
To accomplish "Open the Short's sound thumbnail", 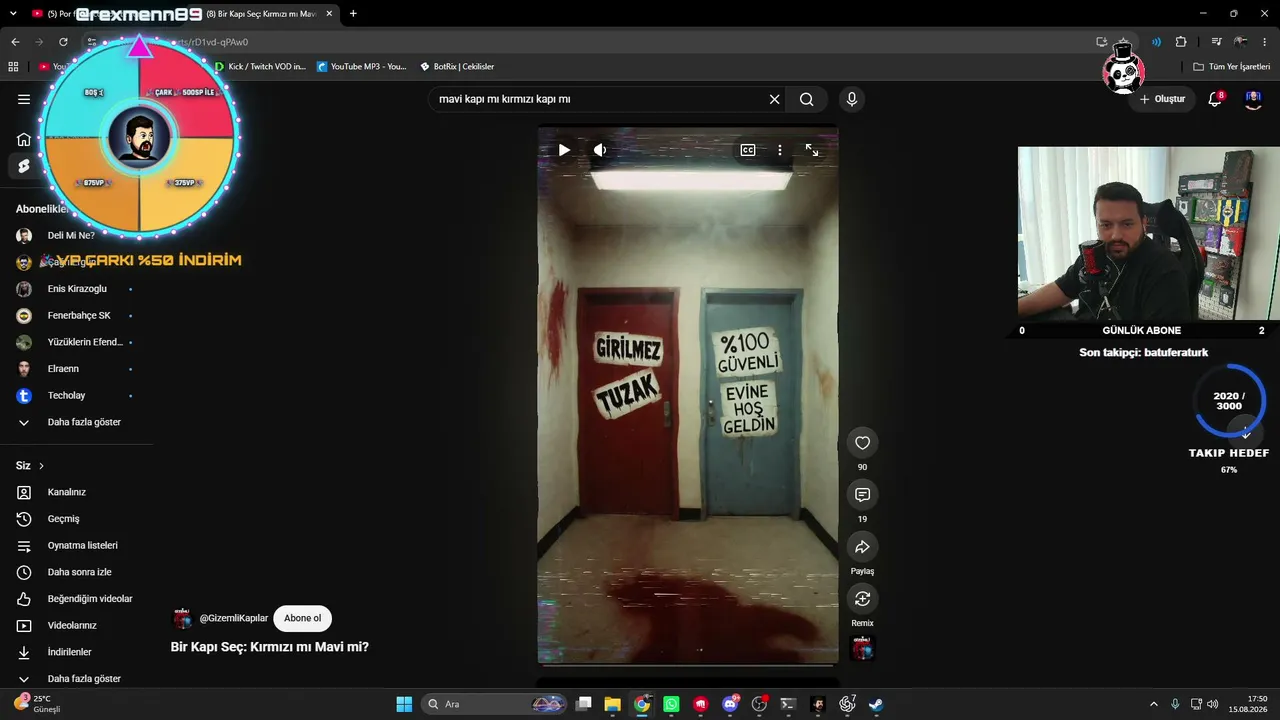I will pyautogui.click(x=862, y=648).
